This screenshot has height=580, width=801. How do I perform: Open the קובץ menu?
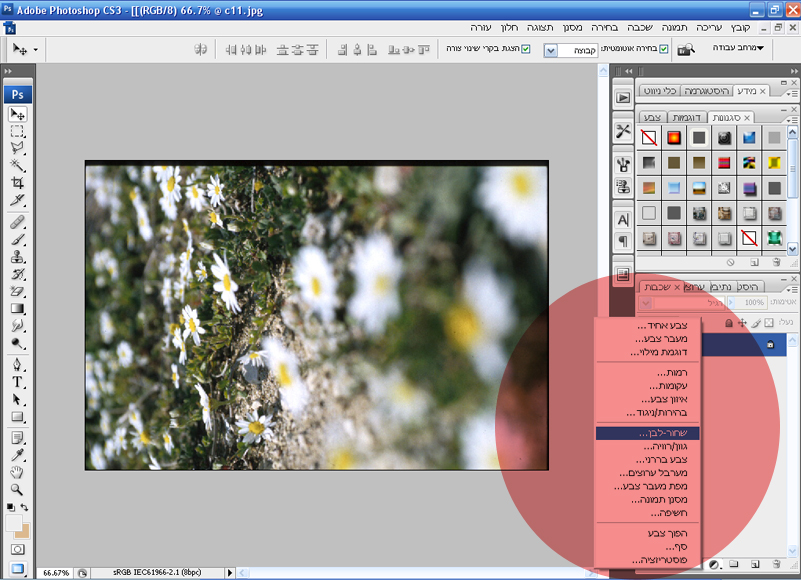pyautogui.click(x=740, y=28)
